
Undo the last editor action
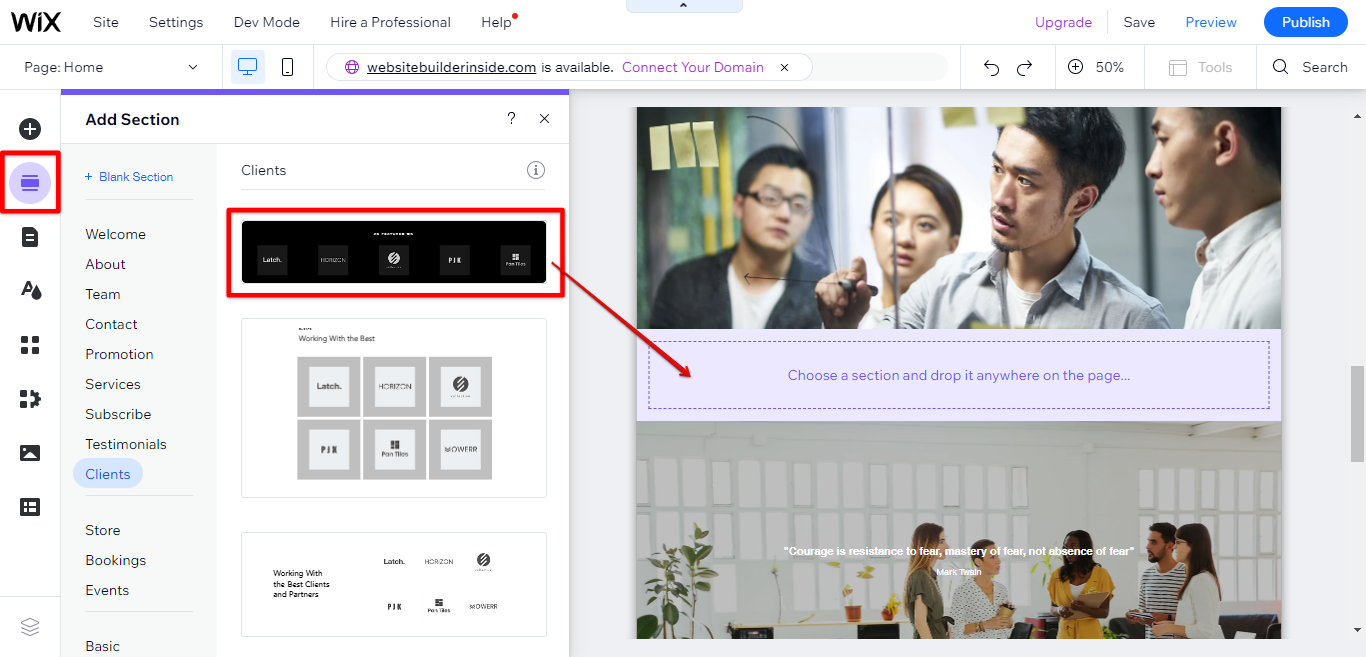pyautogui.click(x=990, y=67)
